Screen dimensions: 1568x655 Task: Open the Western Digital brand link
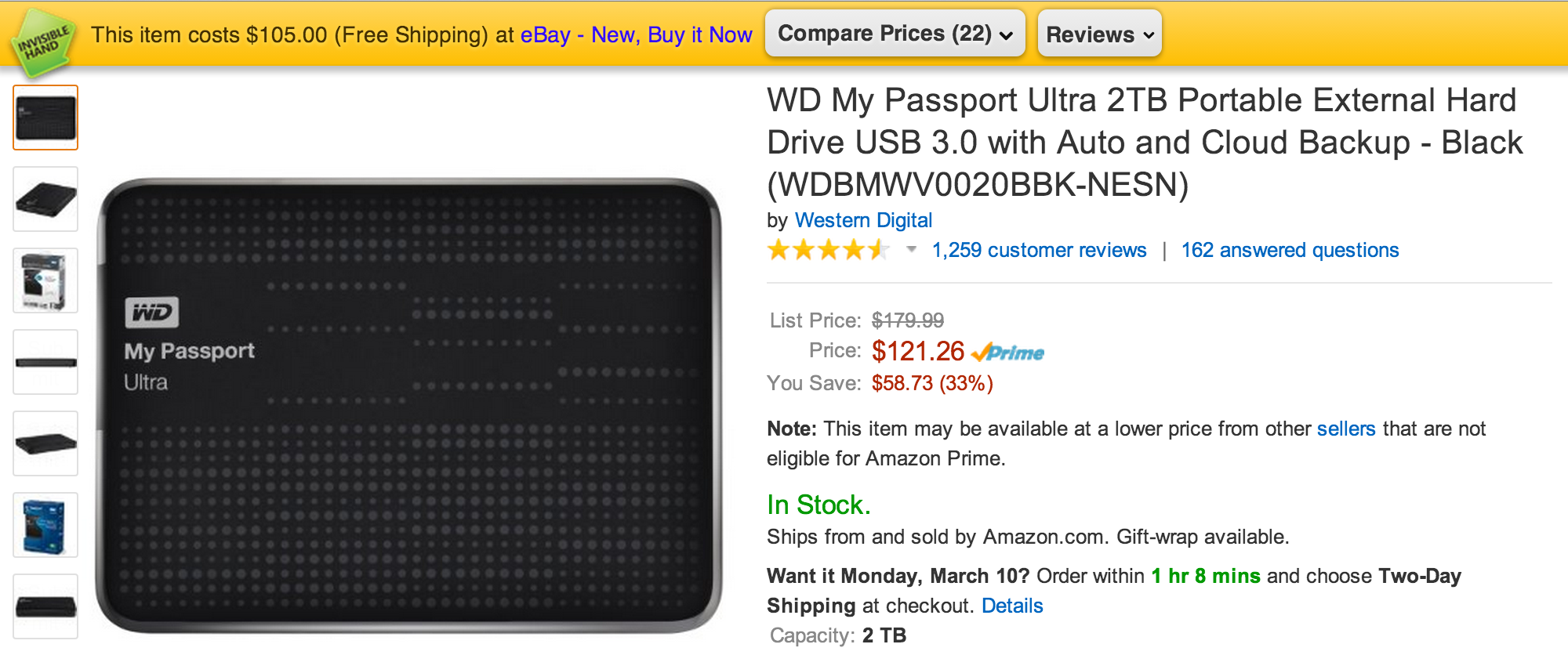(x=863, y=220)
